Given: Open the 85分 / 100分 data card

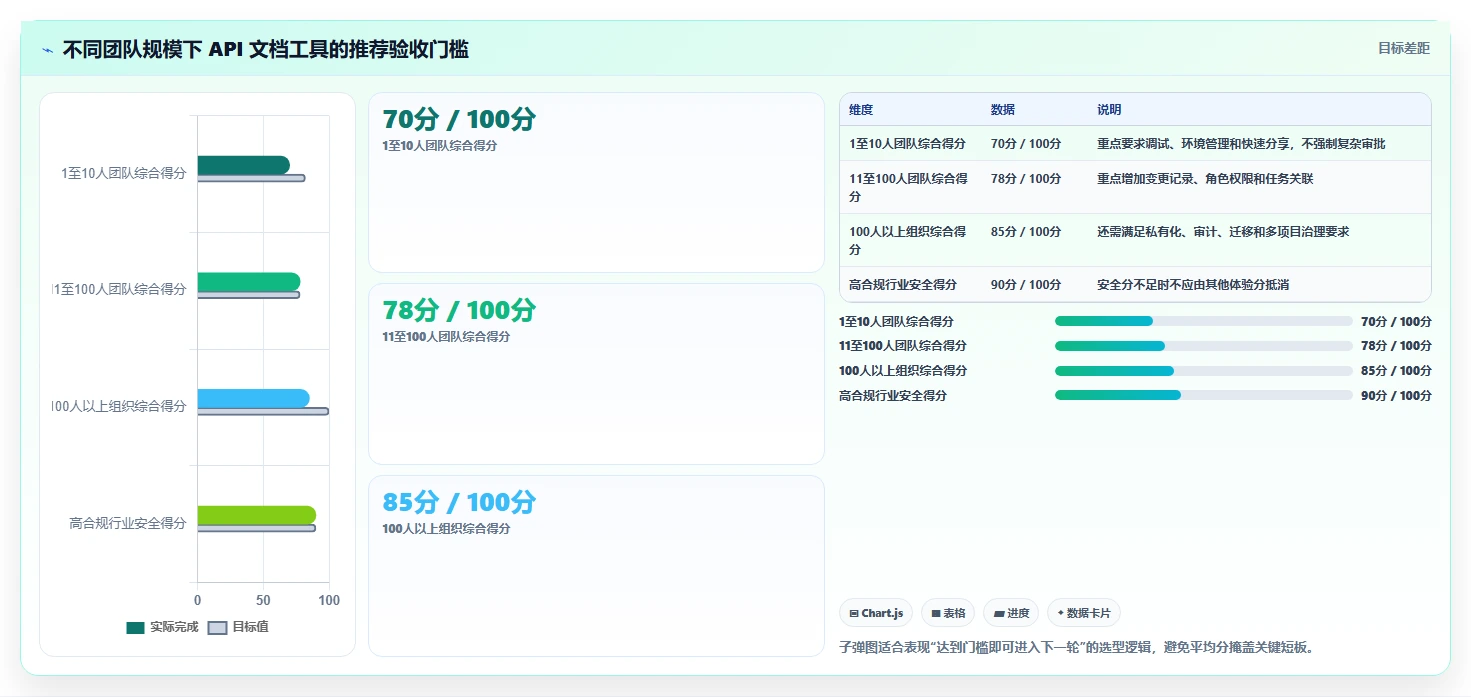Looking at the screenshot, I should (596, 566).
